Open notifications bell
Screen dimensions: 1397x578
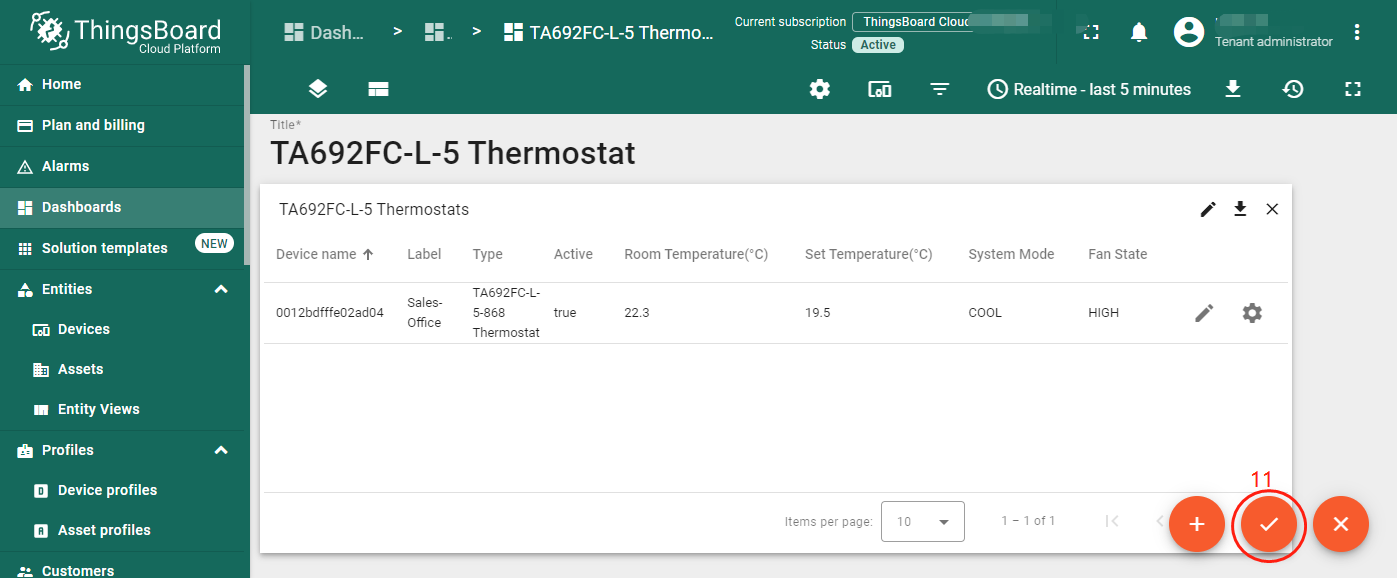(1139, 32)
